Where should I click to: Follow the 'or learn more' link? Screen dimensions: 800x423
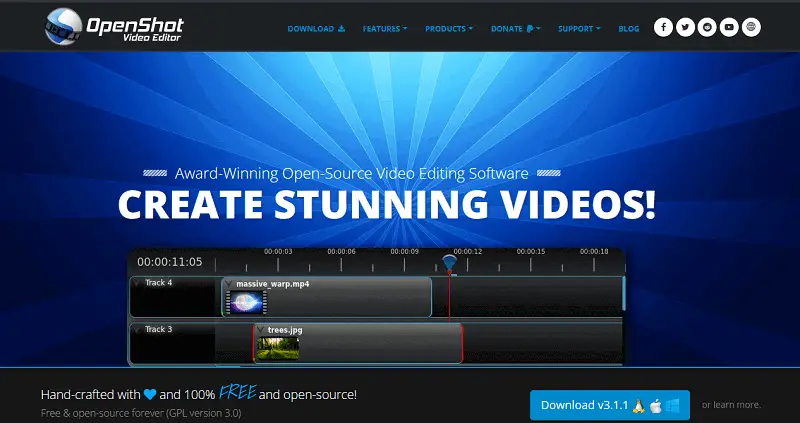tap(731, 405)
